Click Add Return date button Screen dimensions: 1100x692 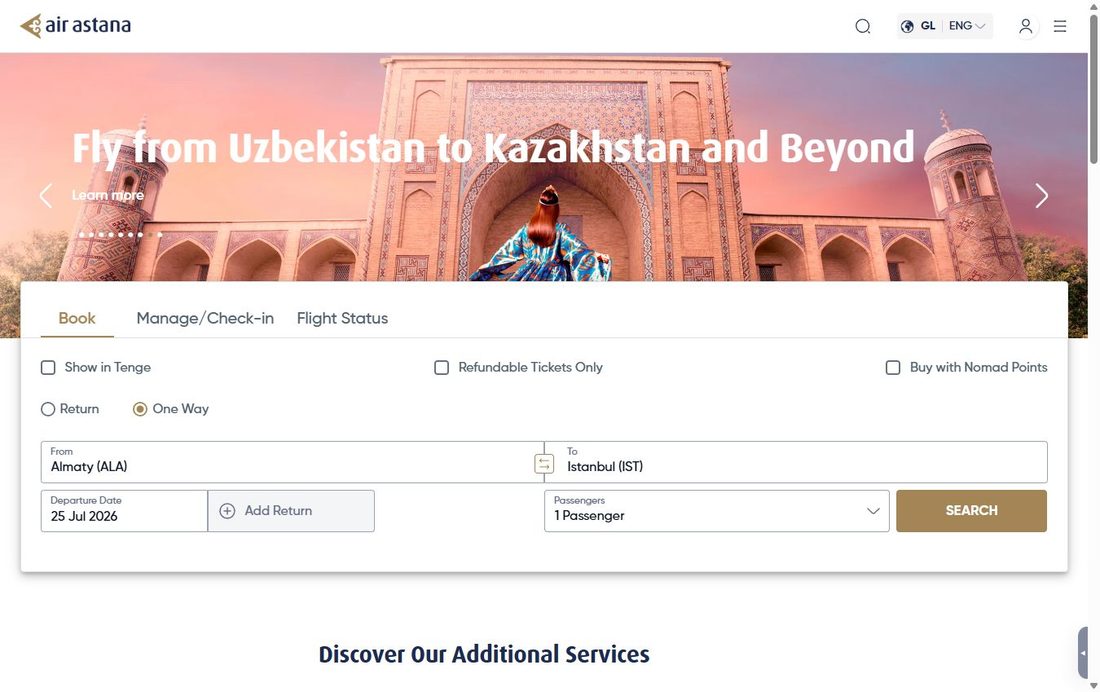click(291, 511)
